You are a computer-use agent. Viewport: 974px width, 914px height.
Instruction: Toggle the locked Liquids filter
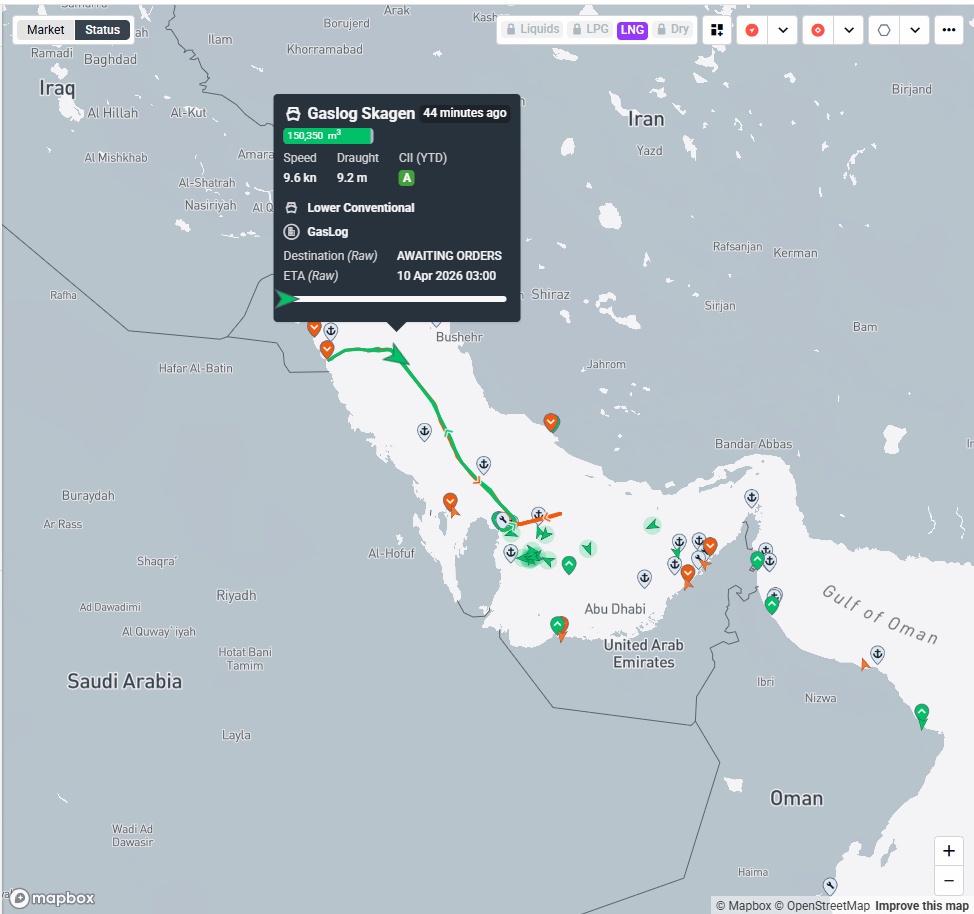(533, 29)
